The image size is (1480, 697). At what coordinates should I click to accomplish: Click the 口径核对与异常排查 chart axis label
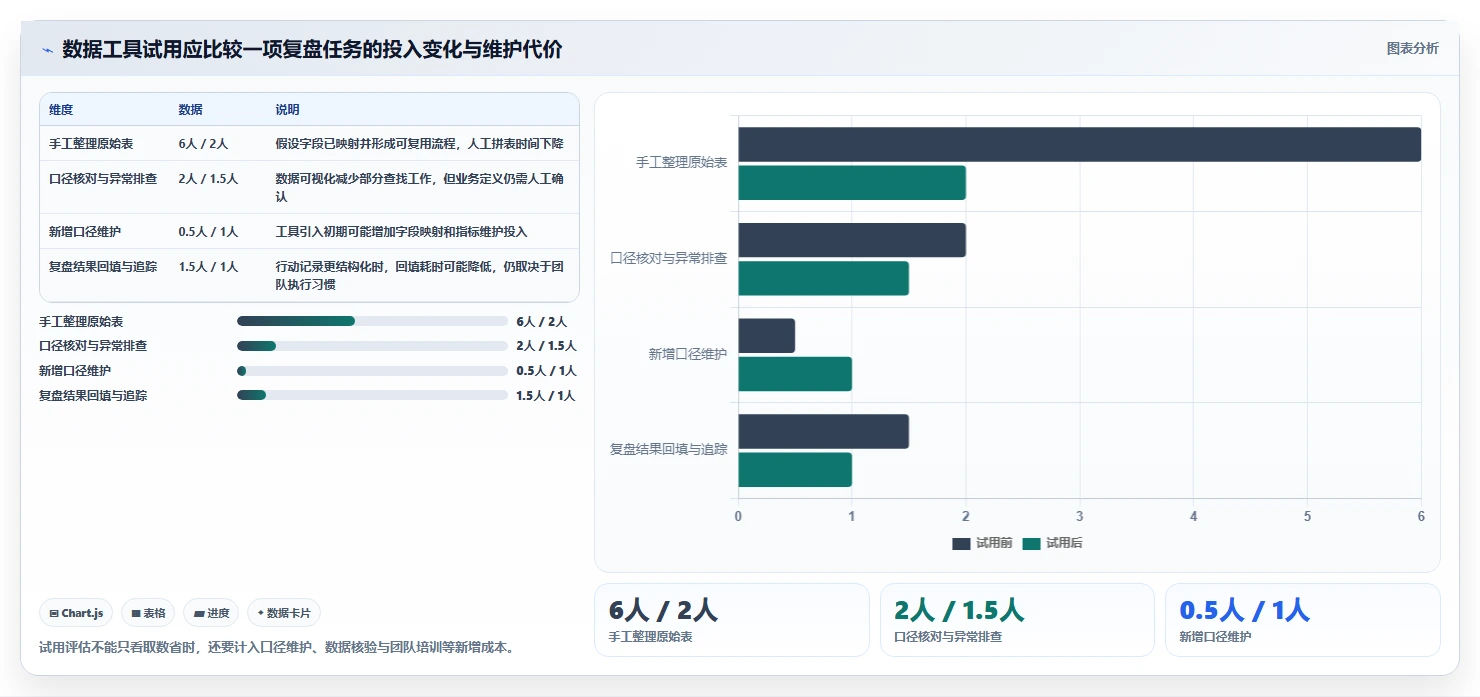point(669,258)
